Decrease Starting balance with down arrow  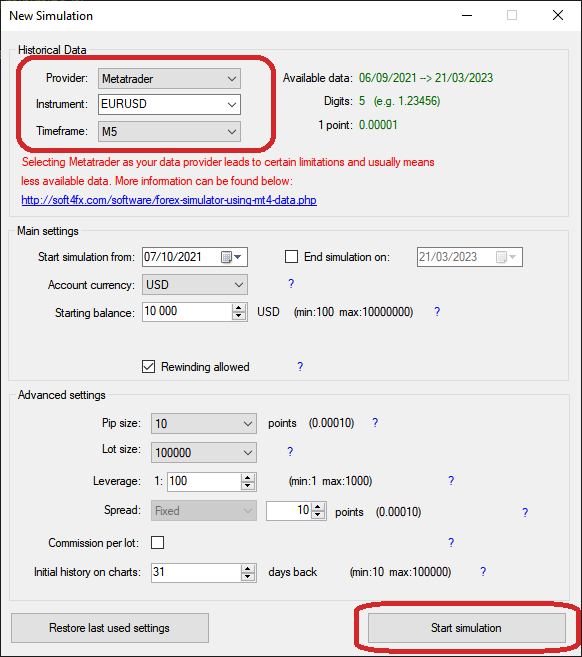pyautogui.click(x=239, y=316)
